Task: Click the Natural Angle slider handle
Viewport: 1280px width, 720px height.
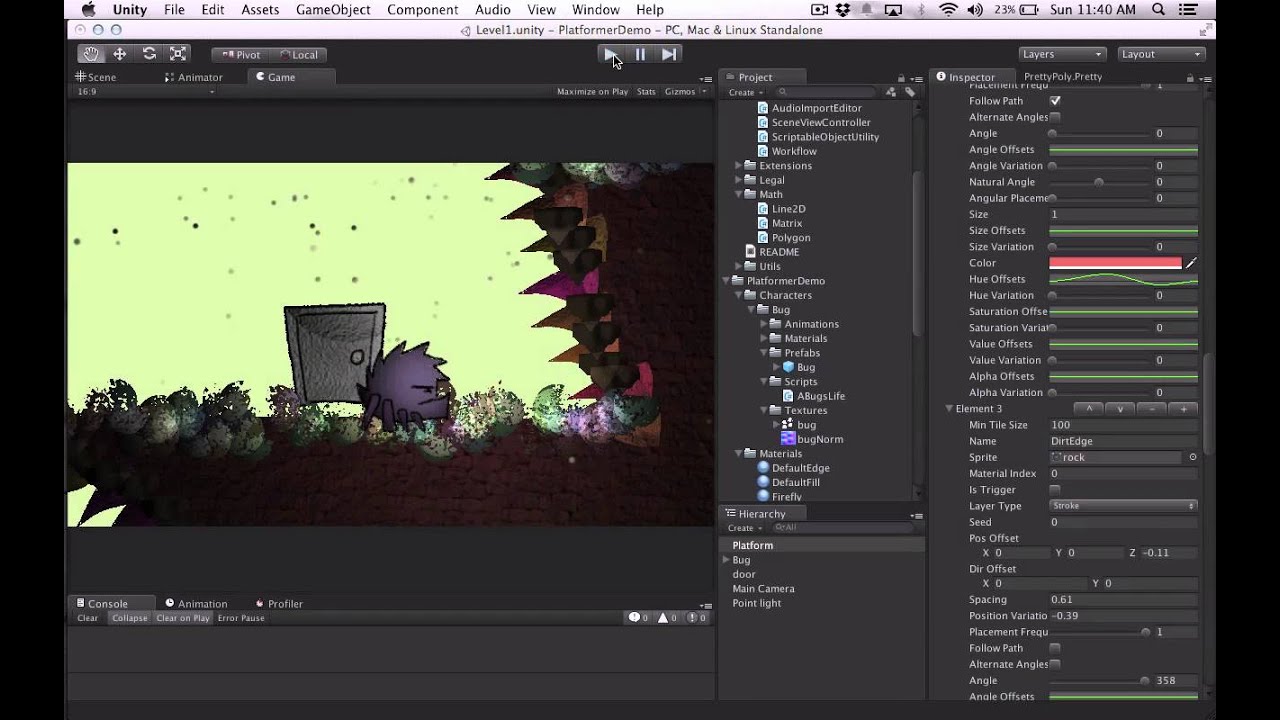Action: (1099, 182)
